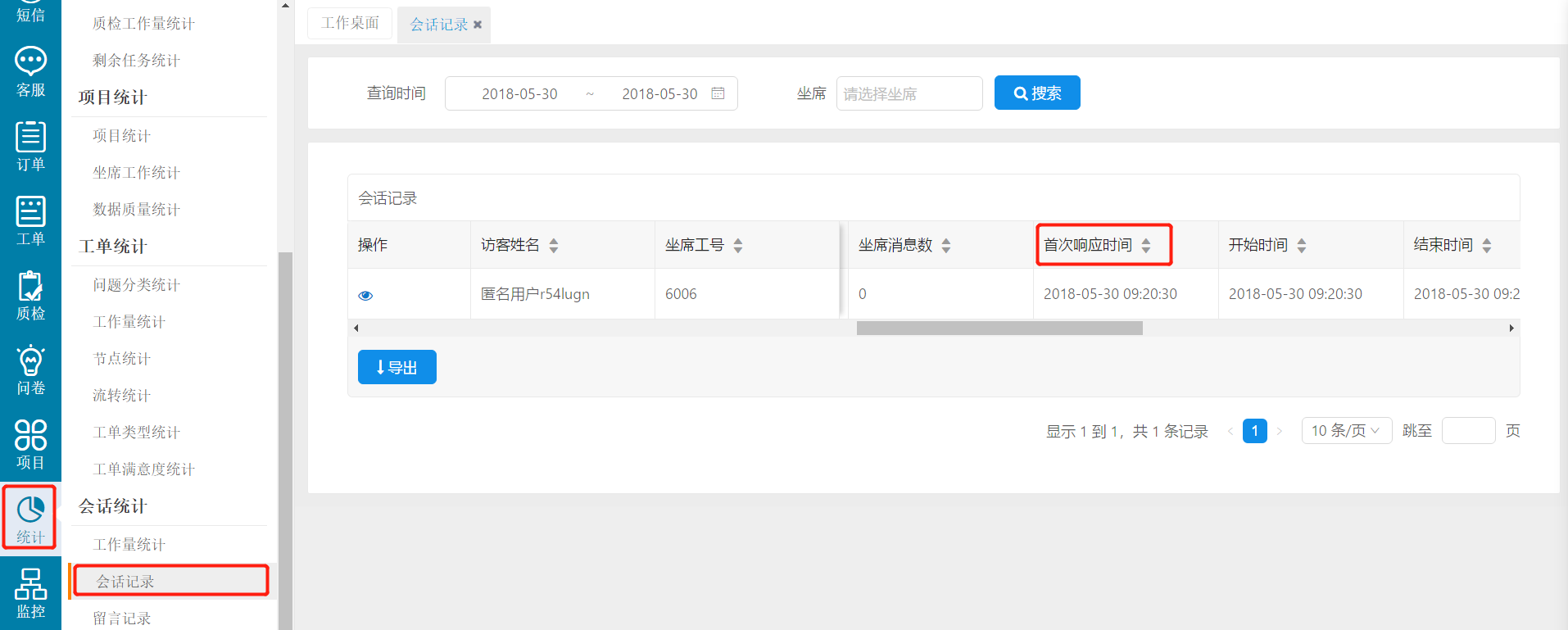Open 工单满意度统计 menu item

[143, 469]
